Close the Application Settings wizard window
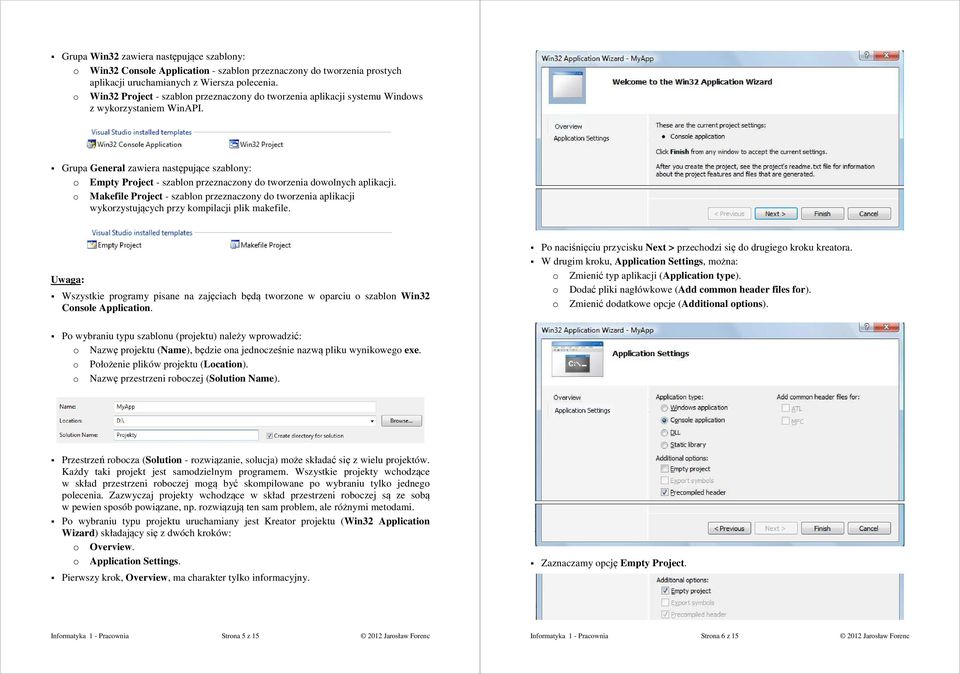Viewport: 960px width, 674px height. 886,327
